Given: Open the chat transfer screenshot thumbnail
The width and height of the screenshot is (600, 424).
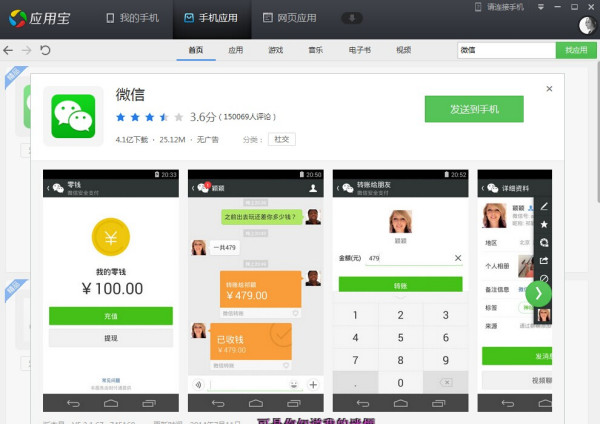Looking at the screenshot, I should 256,290.
